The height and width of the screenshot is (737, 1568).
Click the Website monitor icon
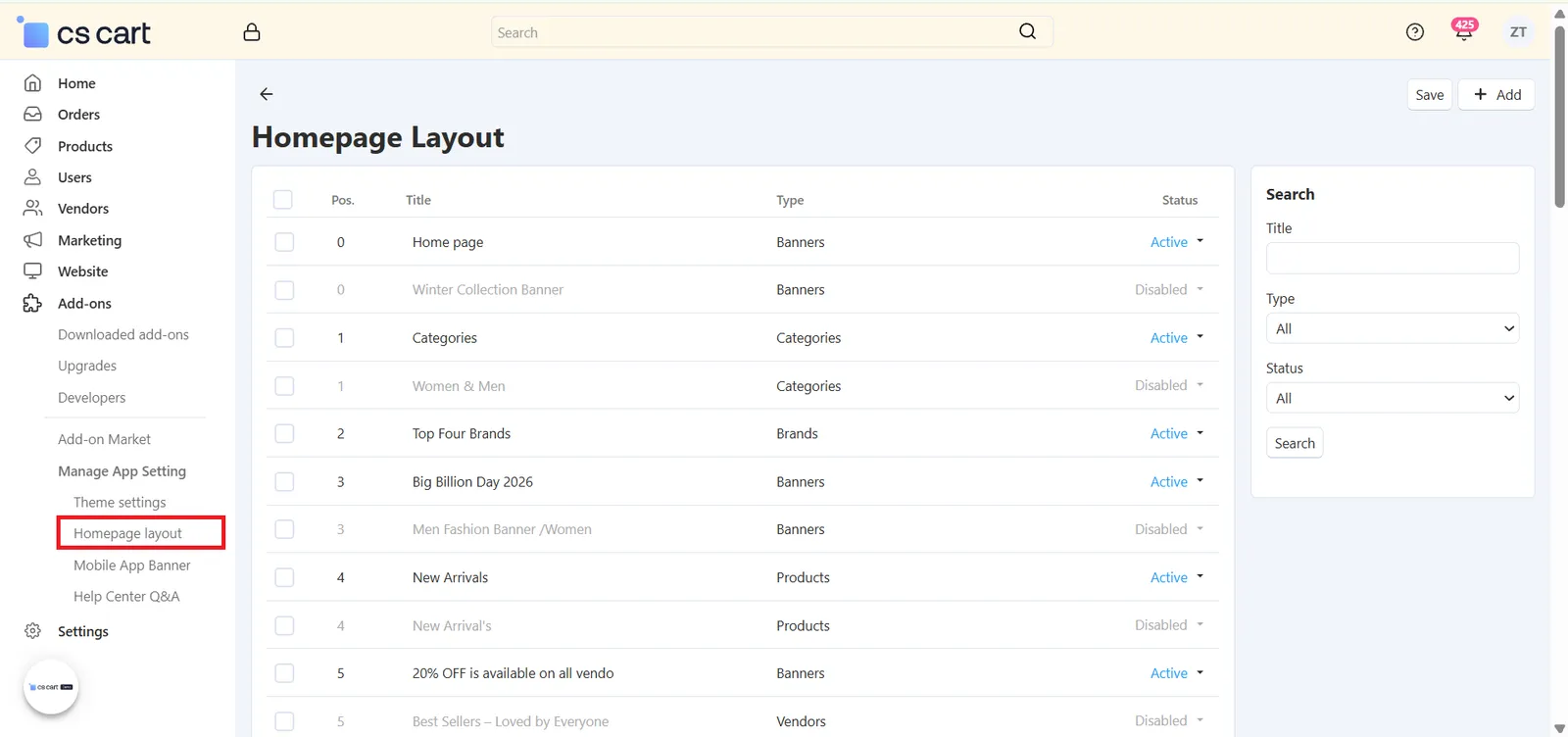click(x=33, y=271)
